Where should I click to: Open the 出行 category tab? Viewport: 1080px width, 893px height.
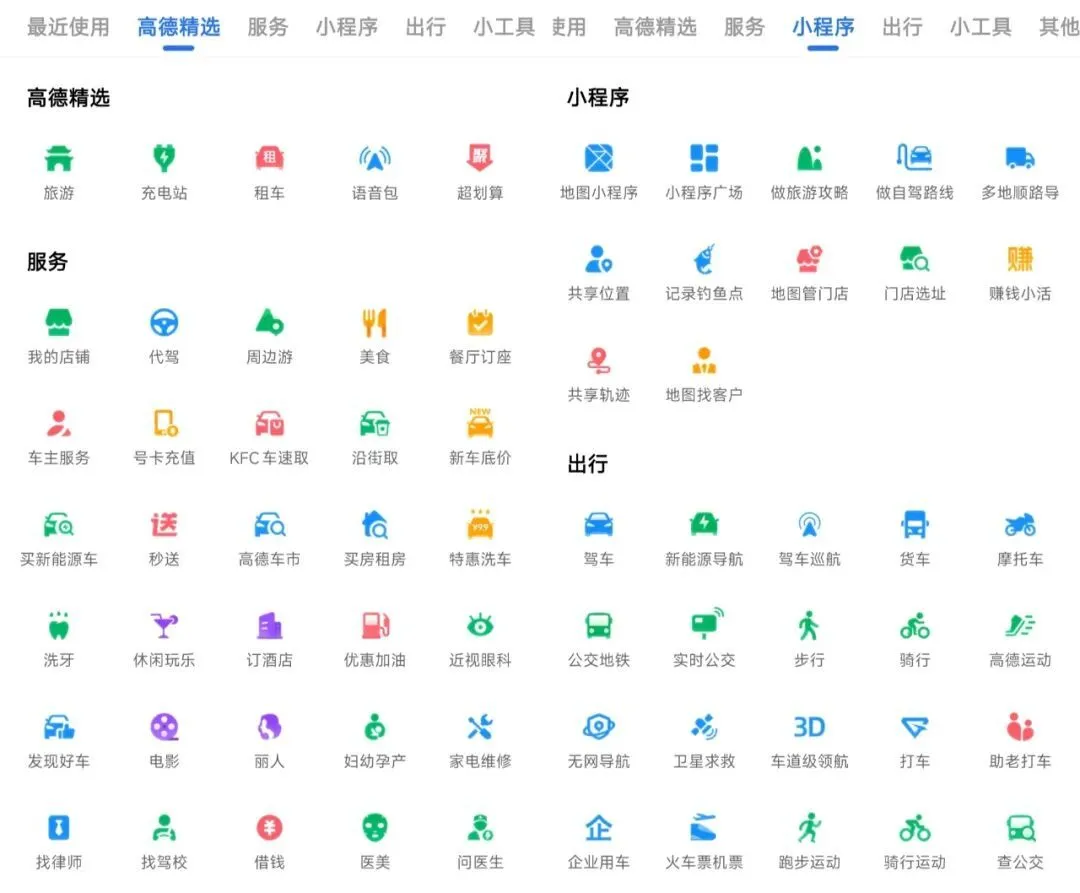click(x=426, y=28)
